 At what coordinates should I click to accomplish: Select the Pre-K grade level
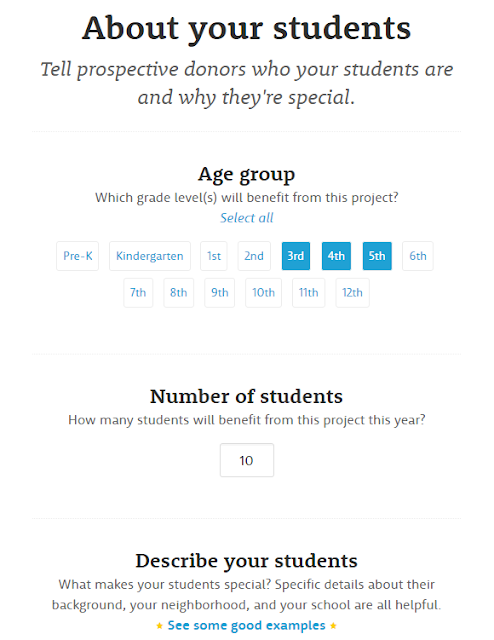(x=78, y=256)
